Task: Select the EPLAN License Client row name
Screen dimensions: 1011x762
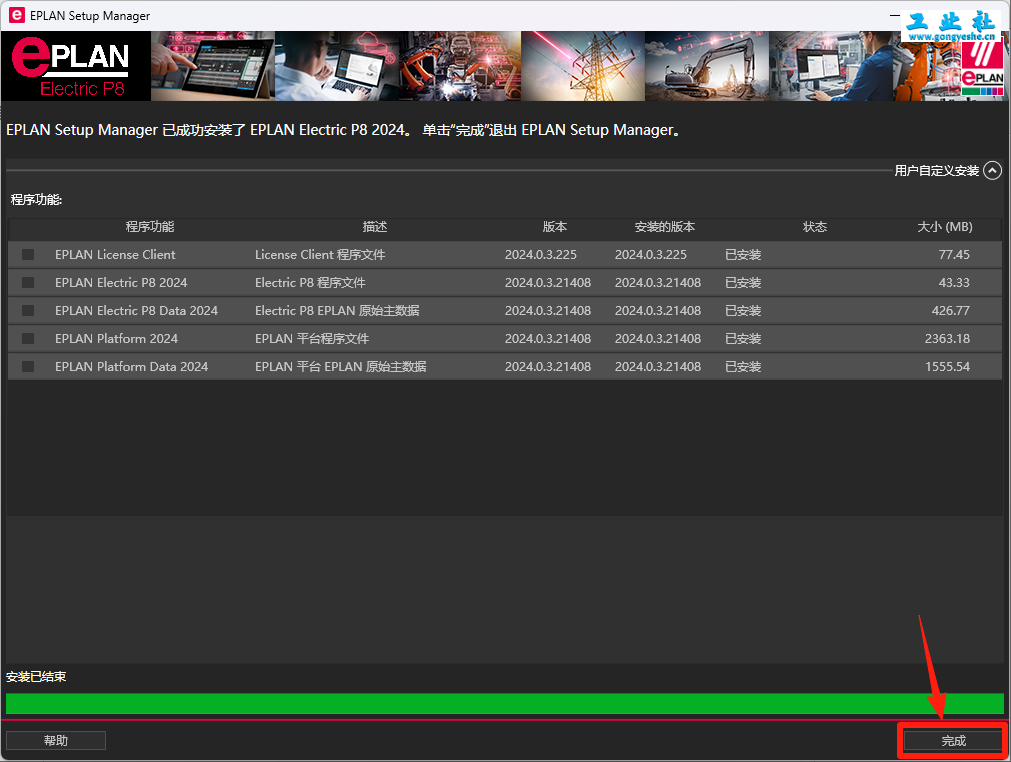Action: [115, 255]
